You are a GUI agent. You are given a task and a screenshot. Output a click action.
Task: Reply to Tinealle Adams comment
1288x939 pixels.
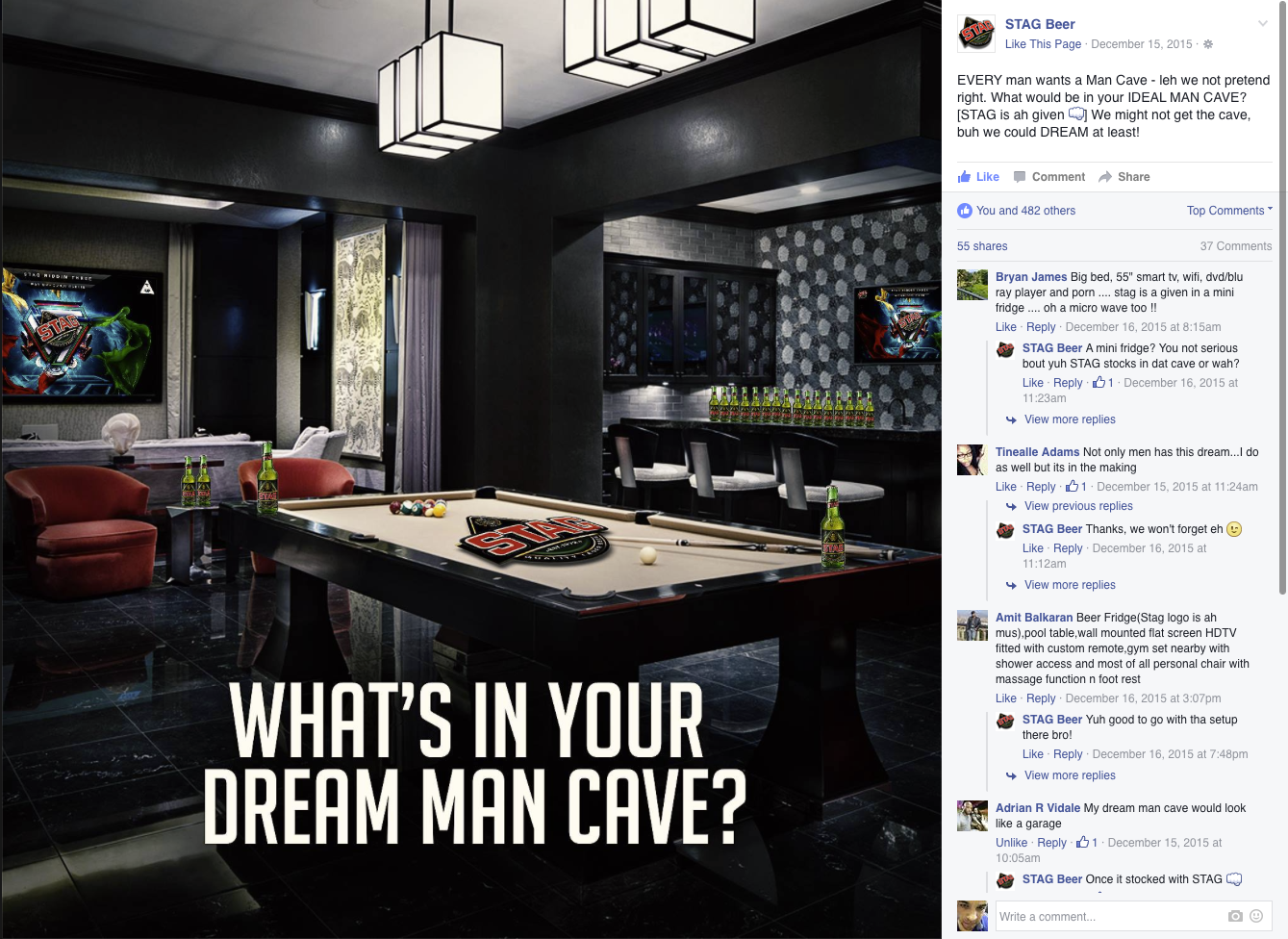pos(1041,487)
